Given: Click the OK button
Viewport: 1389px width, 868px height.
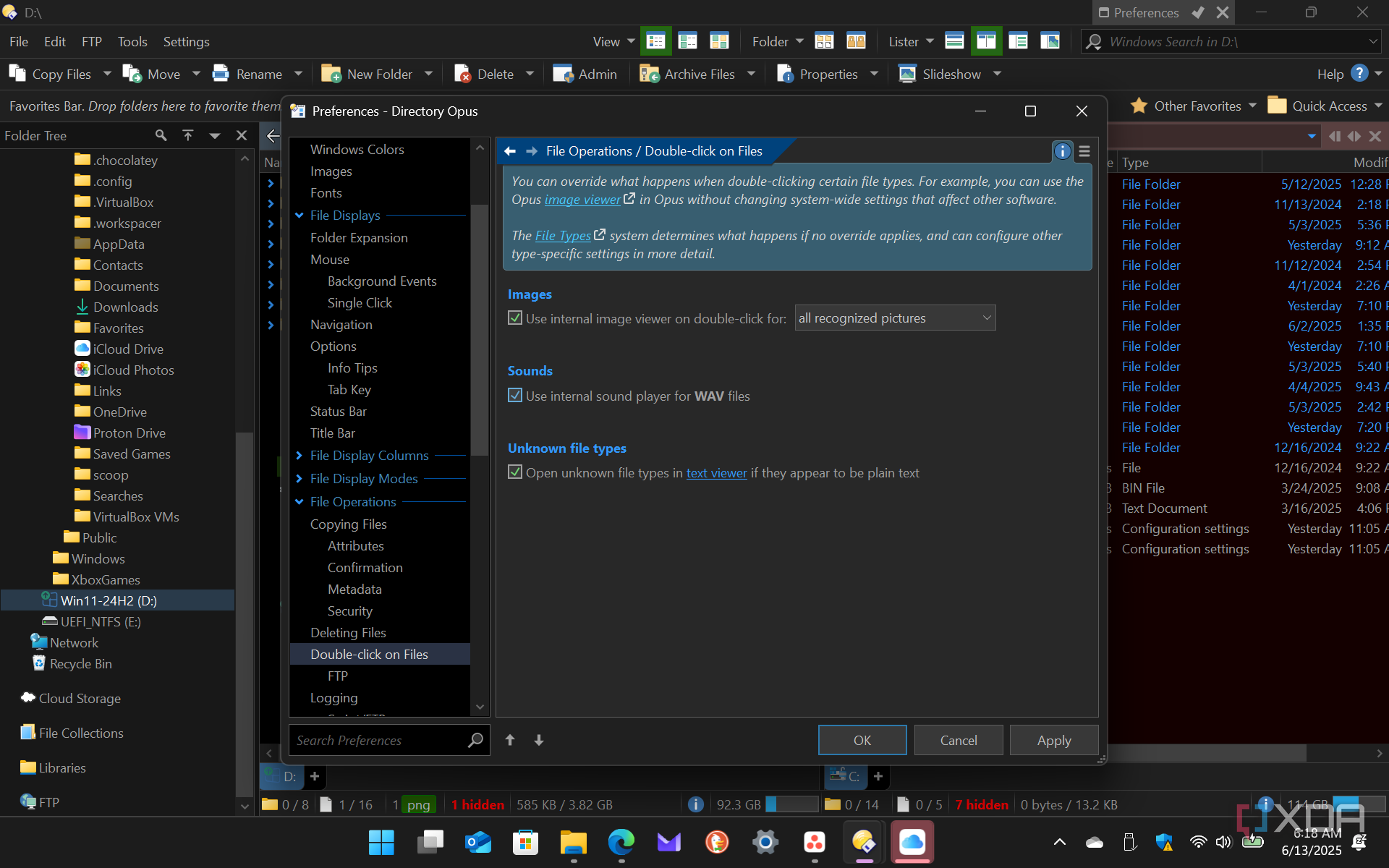Looking at the screenshot, I should tap(862, 740).
